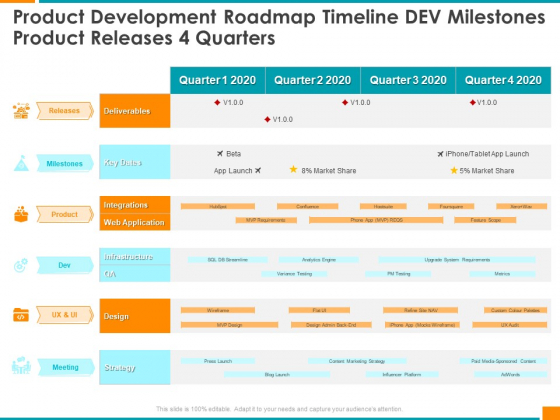Click the Dev gears icon
560x420 pixels.
pos(21,265)
